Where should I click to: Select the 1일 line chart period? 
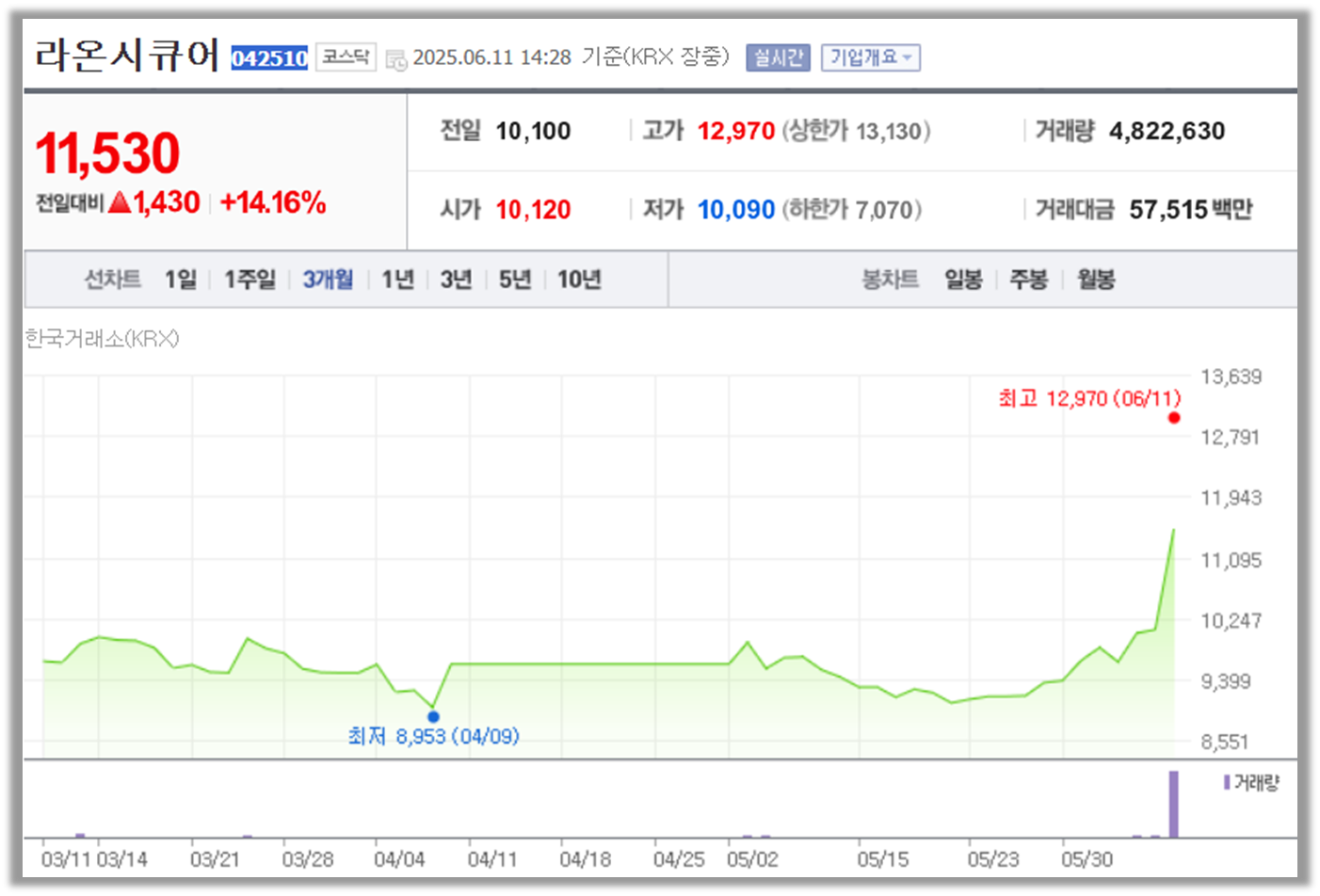point(181,280)
